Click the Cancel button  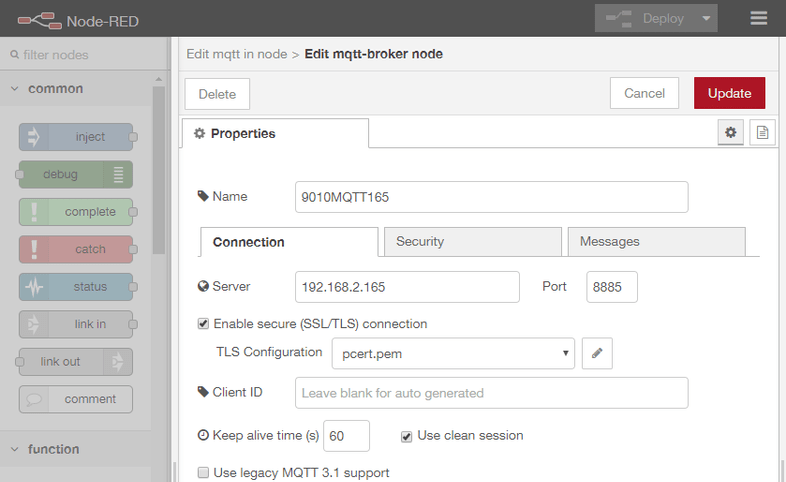(x=644, y=93)
